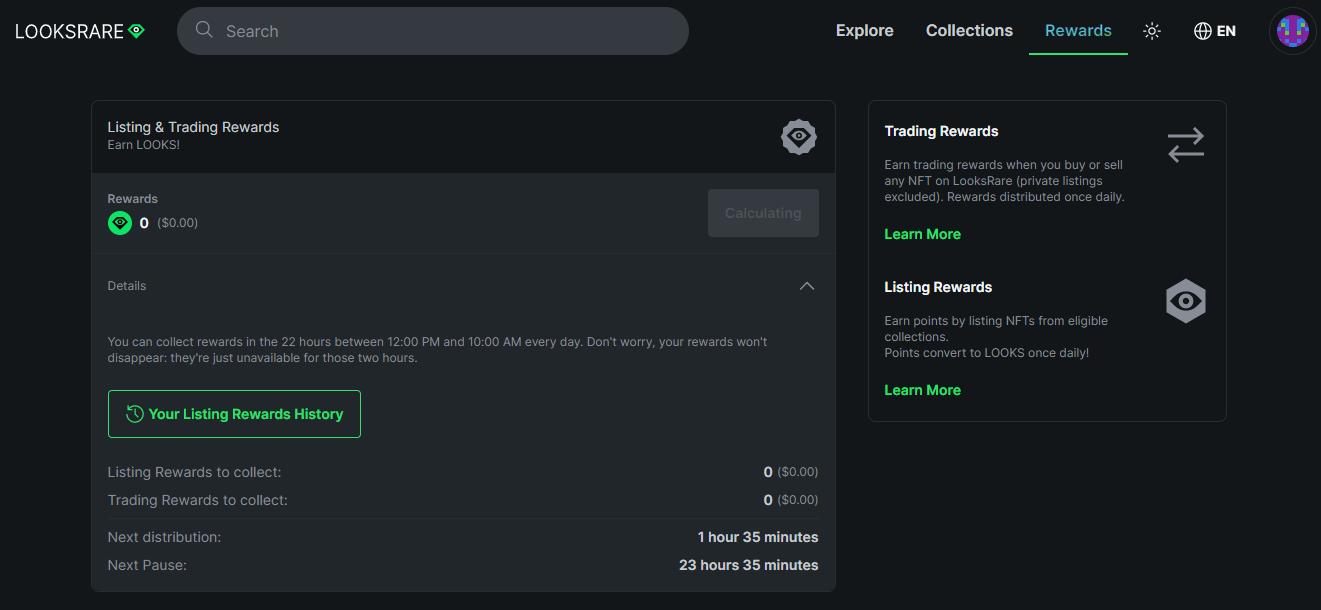The image size is (1321, 610).
Task: Go to the Explore page
Action: tap(864, 31)
